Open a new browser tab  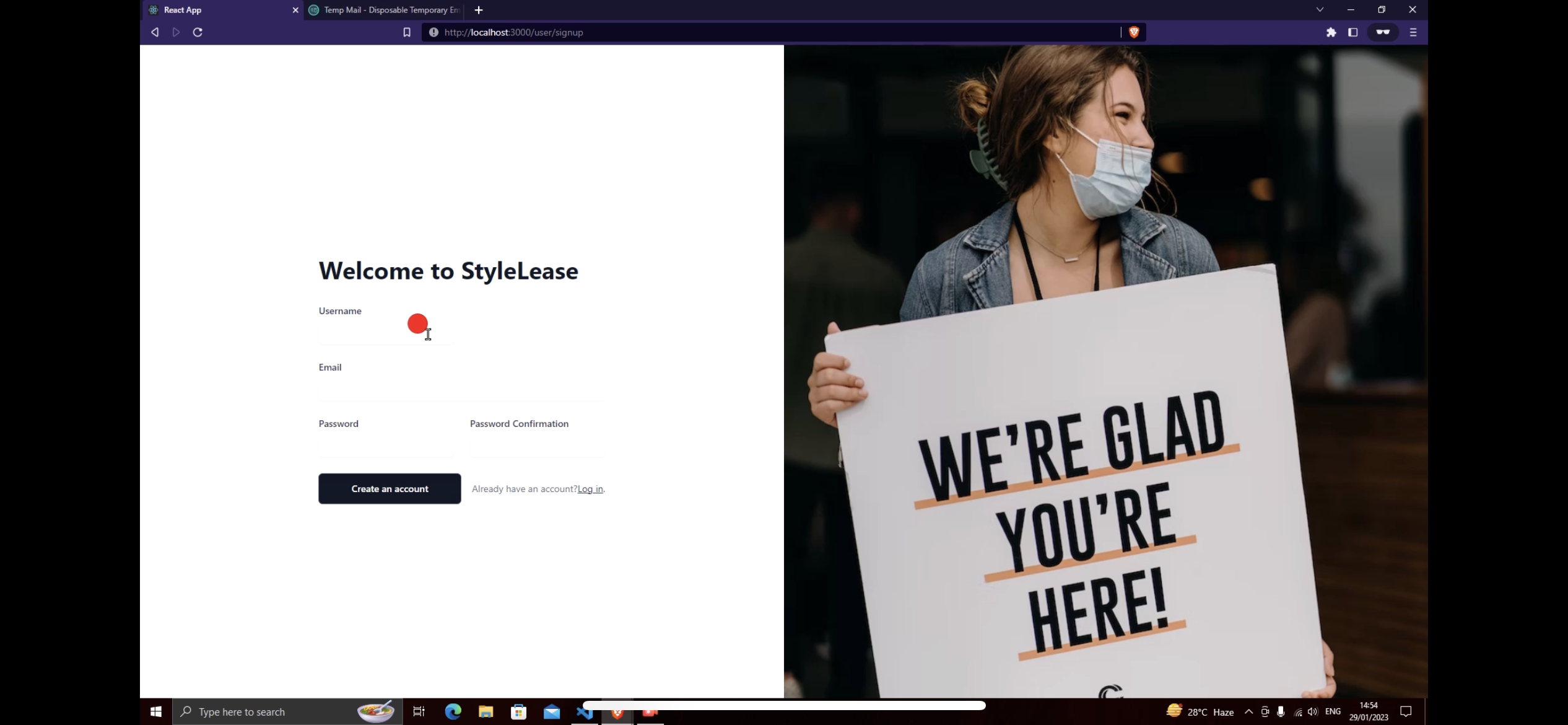click(478, 10)
